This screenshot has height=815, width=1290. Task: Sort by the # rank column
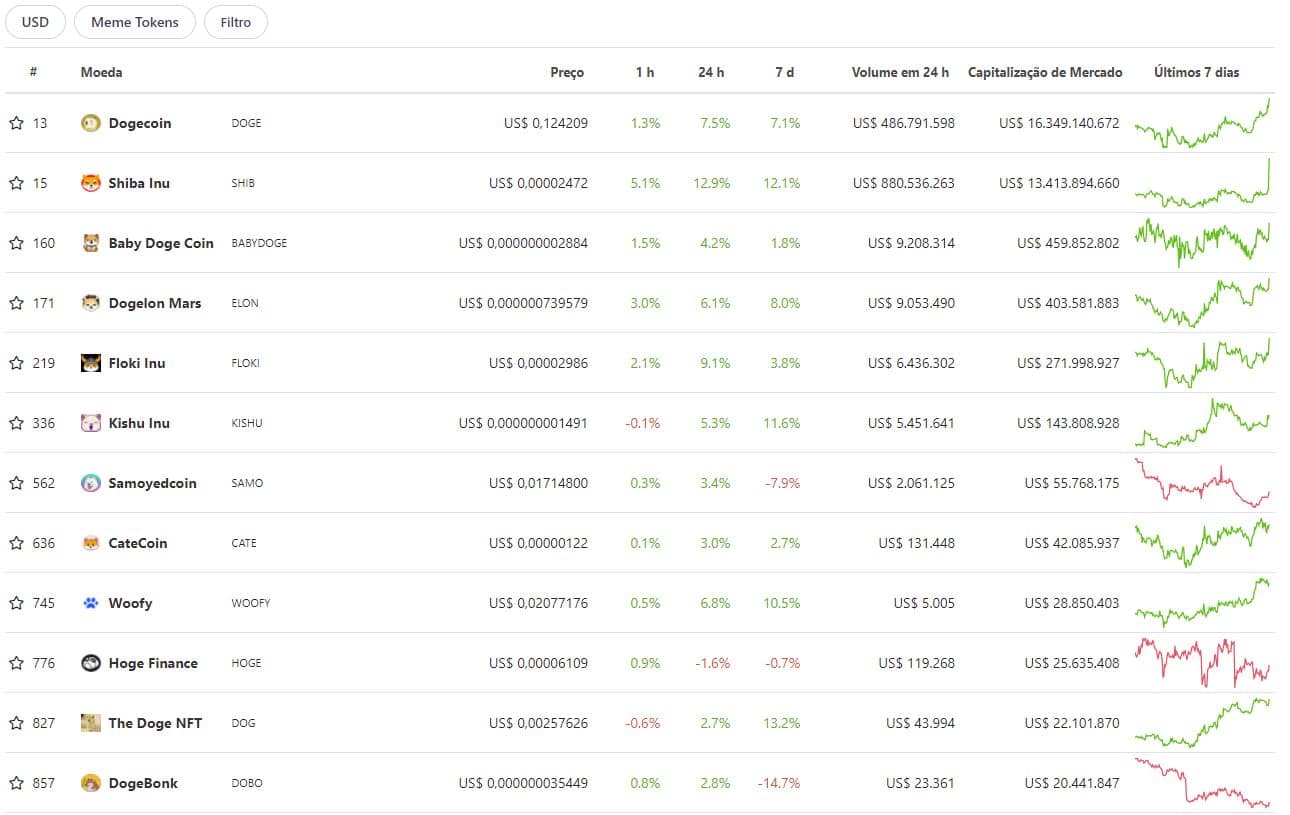(x=33, y=72)
